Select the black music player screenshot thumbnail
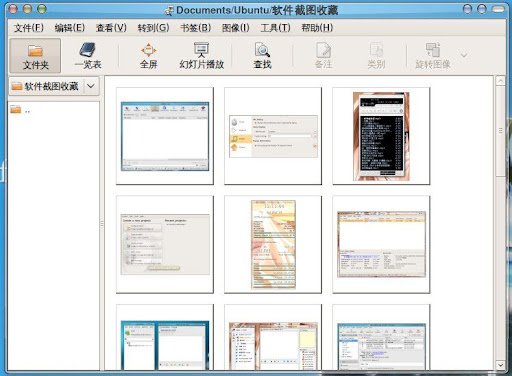Screen dimensions: 512x376 [381, 136]
